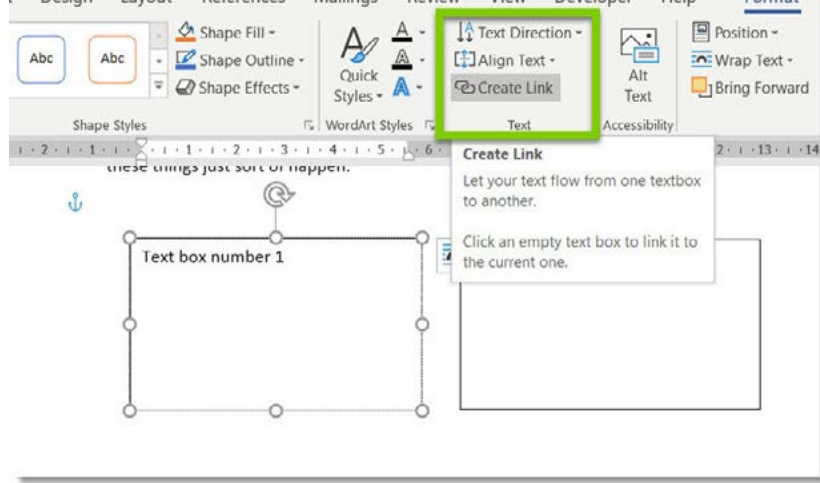Click the blue anchor icon in margin
The width and height of the screenshot is (820, 483).
(75, 202)
